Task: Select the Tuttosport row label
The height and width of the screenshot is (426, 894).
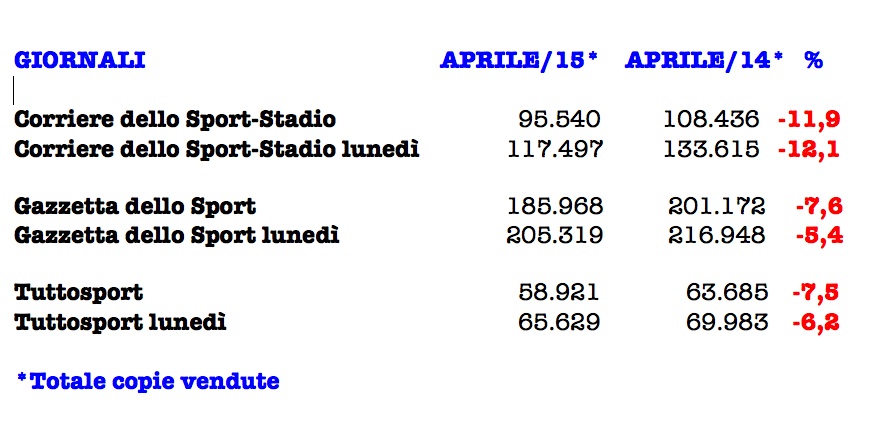Action: pos(78,293)
